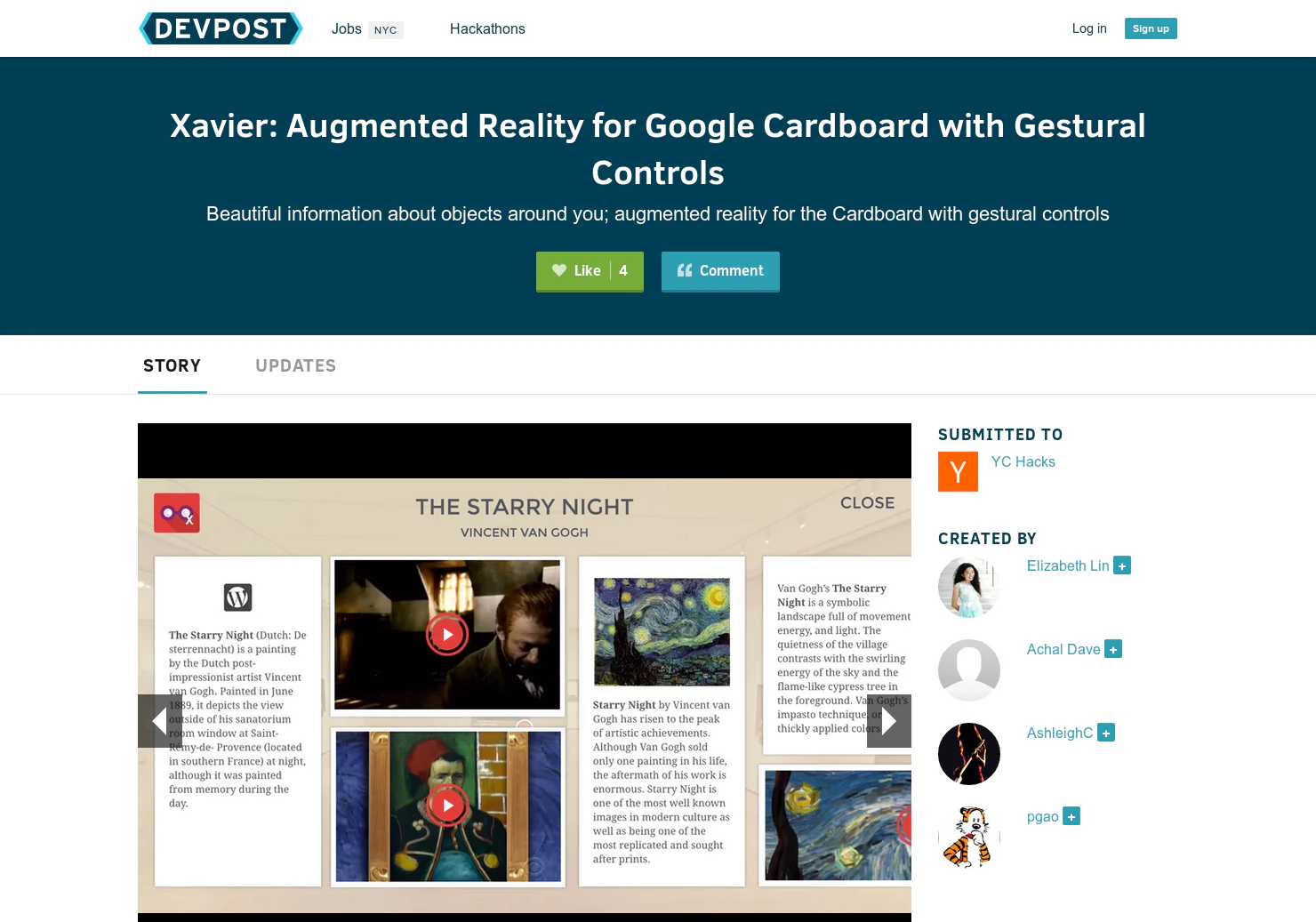
Task: Click pgao's tiger cartoon avatar
Action: pos(969,838)
